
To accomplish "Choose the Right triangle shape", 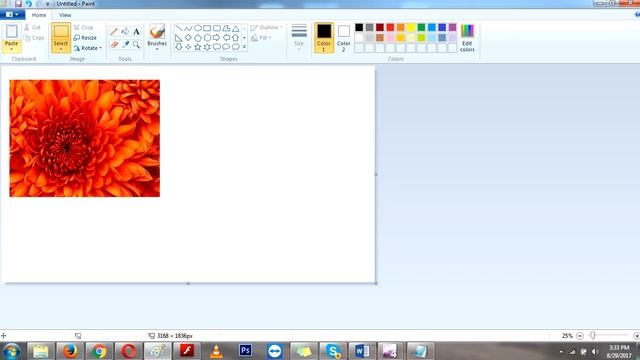I will [179, 38].
